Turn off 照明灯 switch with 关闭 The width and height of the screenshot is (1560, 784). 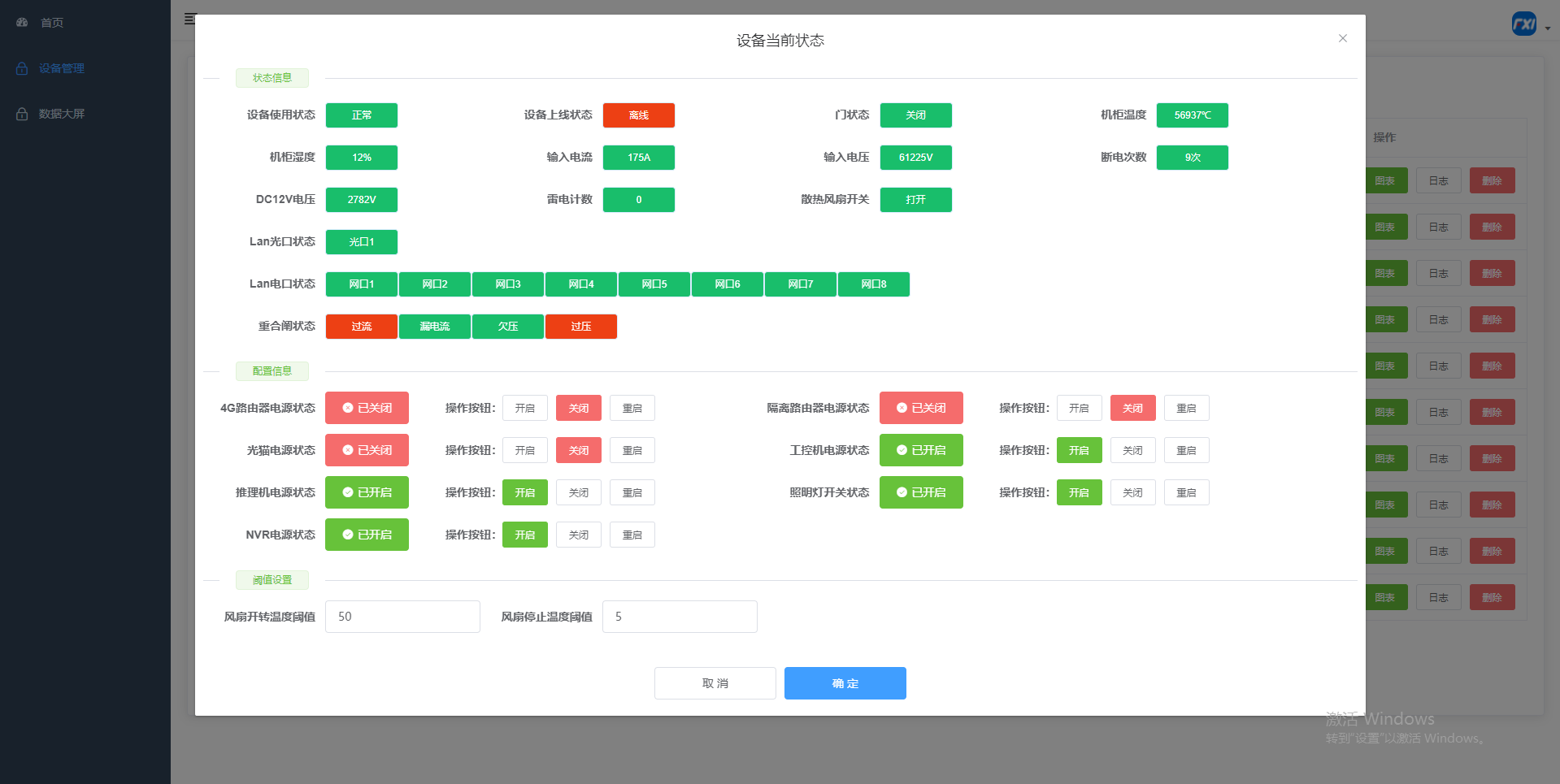coord(1132,492)
